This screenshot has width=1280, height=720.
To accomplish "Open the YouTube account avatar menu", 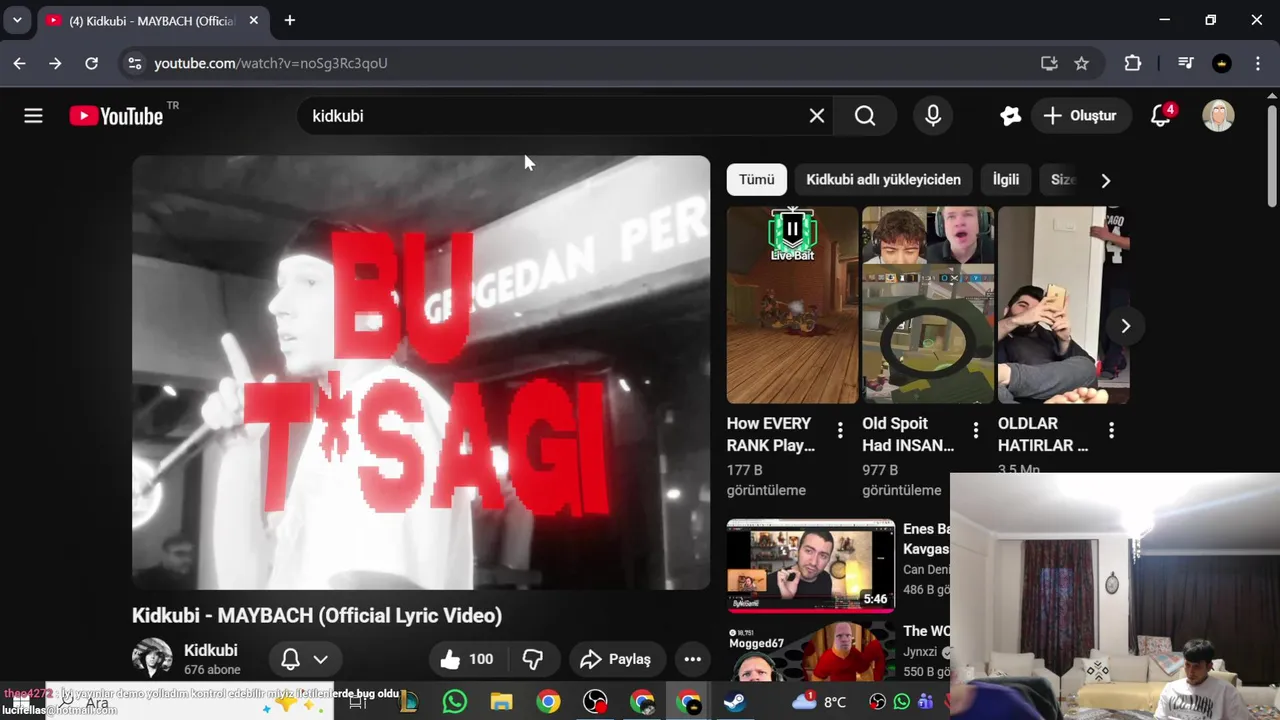I will pyautogui.click(x=1218, y=116).
